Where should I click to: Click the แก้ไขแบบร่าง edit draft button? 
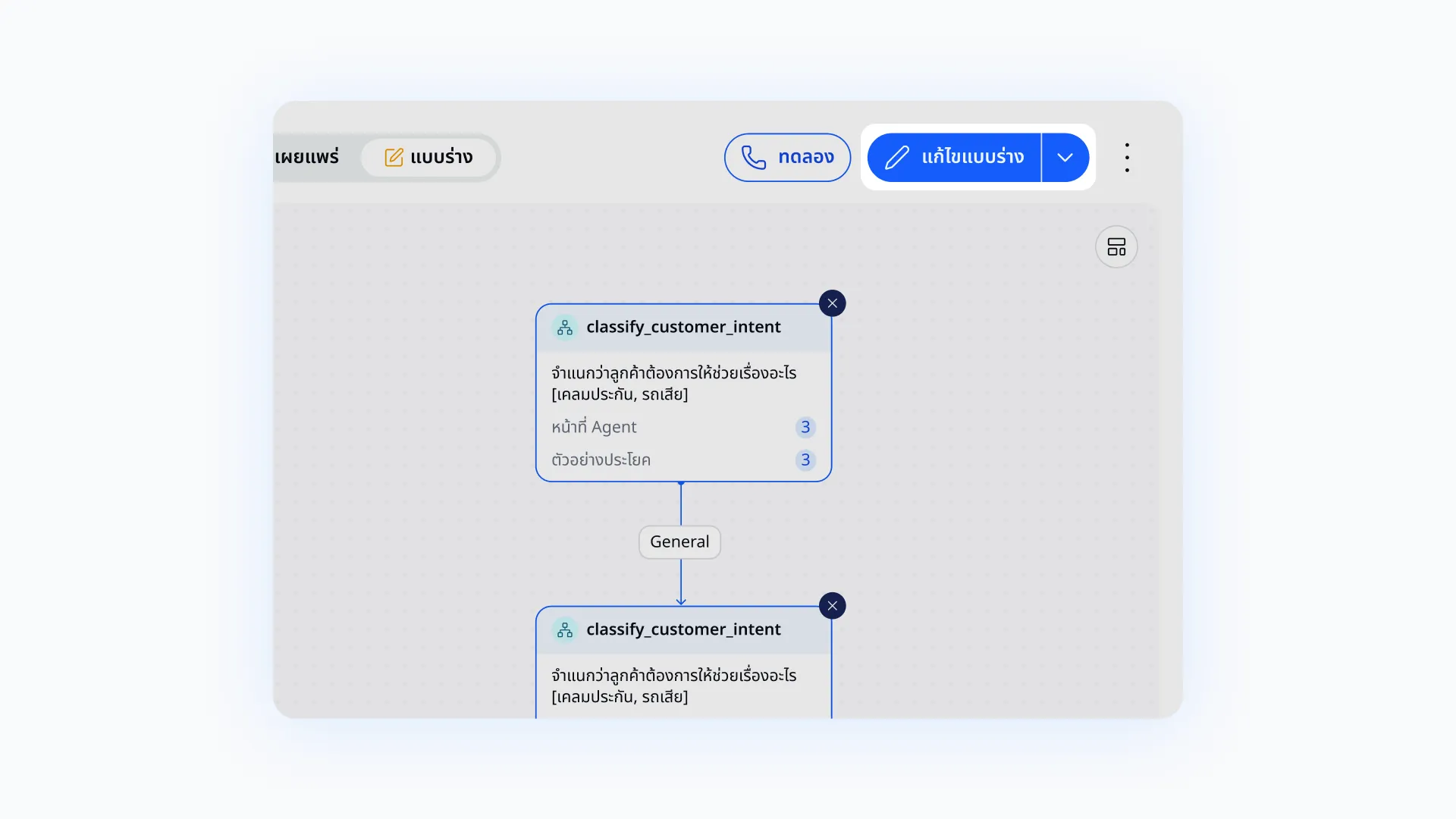pyautogui.click(x=954, y=157)
